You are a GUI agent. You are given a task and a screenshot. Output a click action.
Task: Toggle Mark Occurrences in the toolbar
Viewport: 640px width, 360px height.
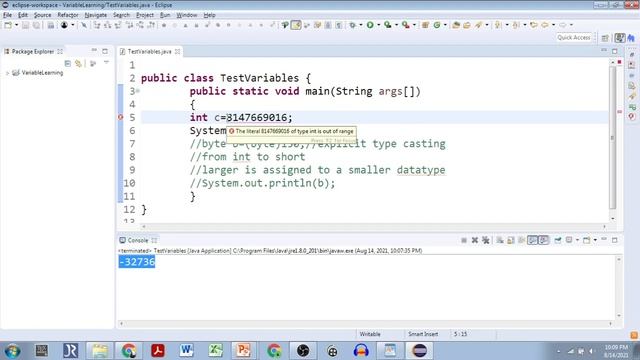[x=296, y=25]
